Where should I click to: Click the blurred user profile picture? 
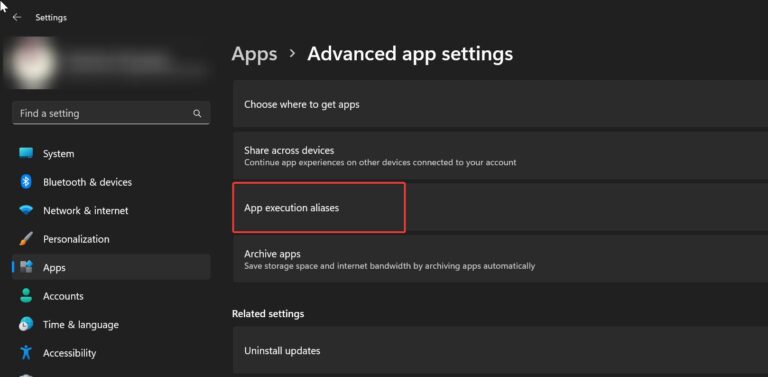tap(31, 63)
